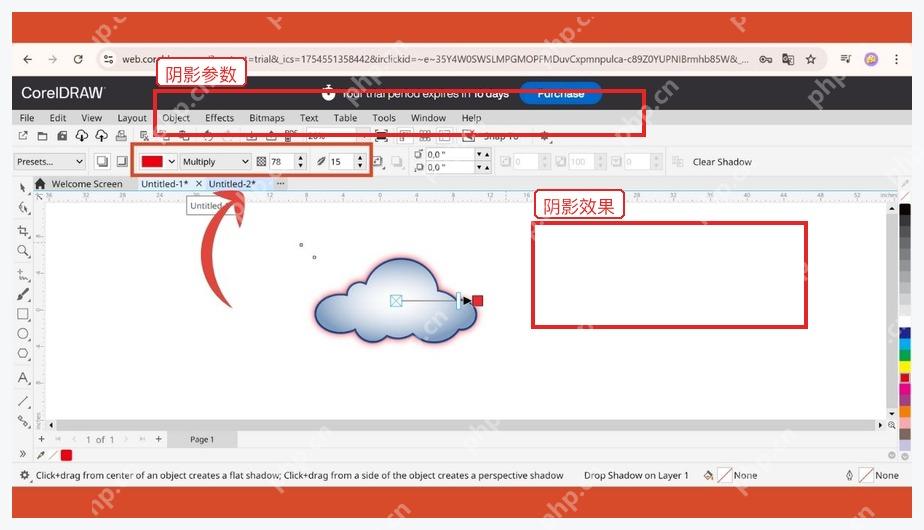Click the feathering direction icon
924x530 pixels.
(378, 162)
